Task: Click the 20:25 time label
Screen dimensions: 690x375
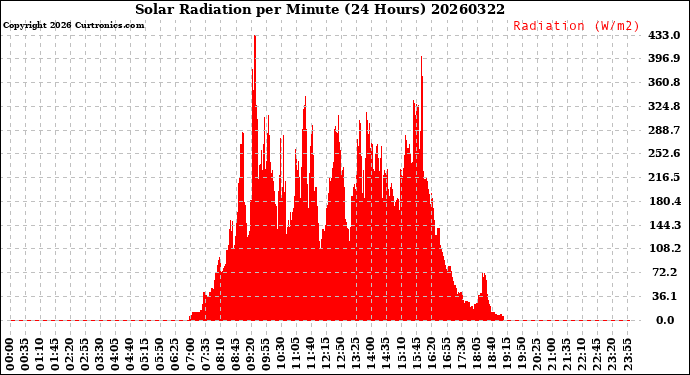Action: point(536,355)
